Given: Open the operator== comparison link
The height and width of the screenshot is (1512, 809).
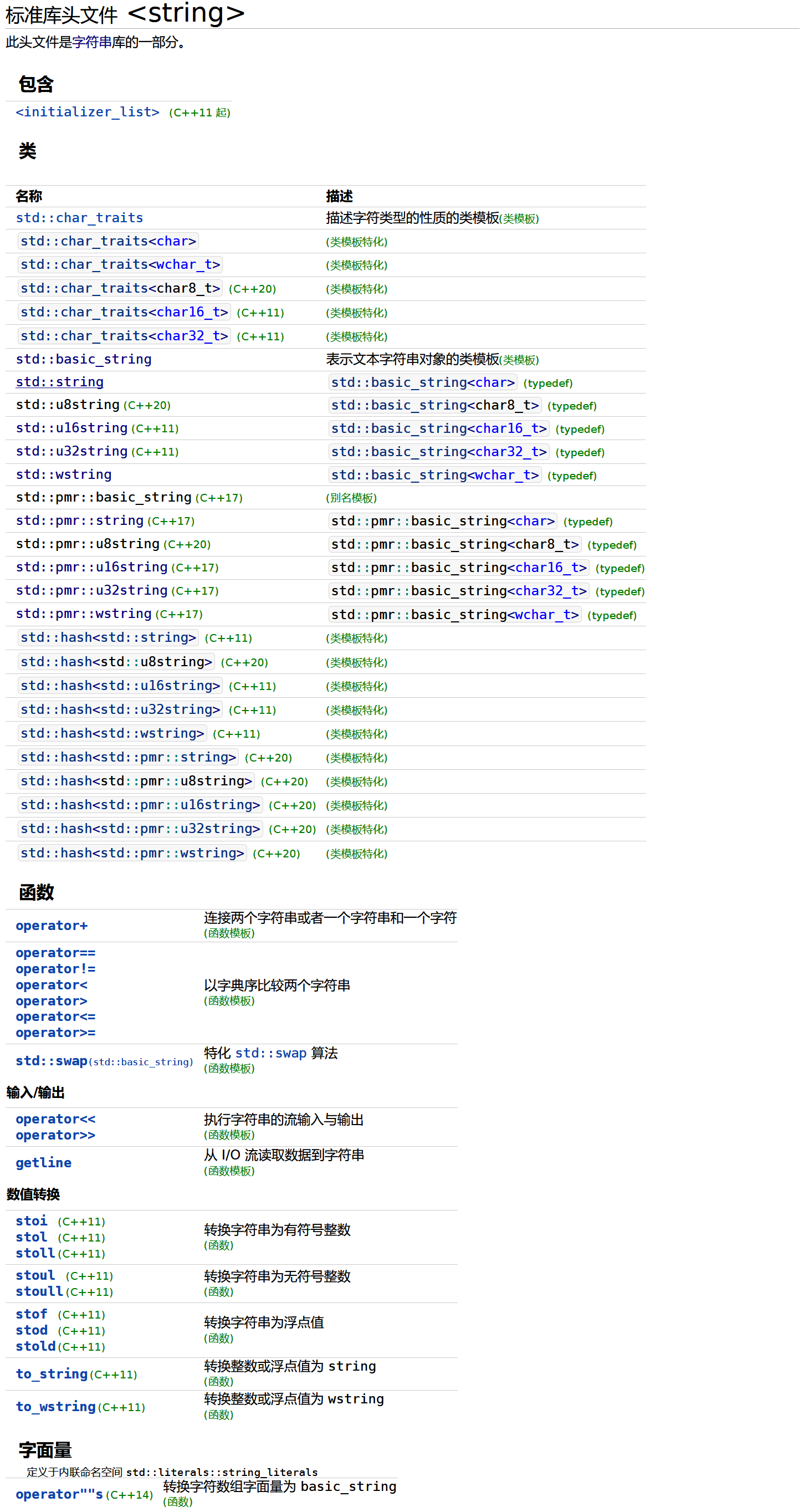Looking at the screenshot, I should click(x=56, y=953).
